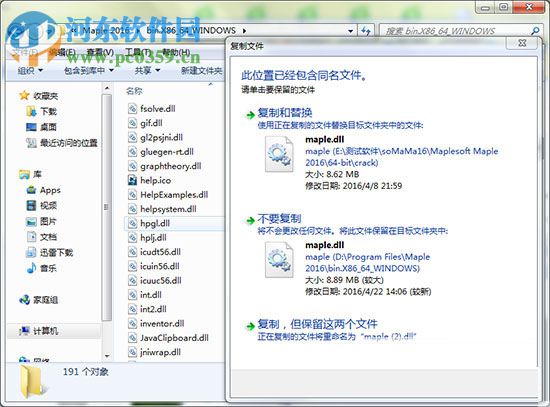Click the Explorer search input field
Screen dimensions: 550x407
pyautogui.click(x=455, y=31)
